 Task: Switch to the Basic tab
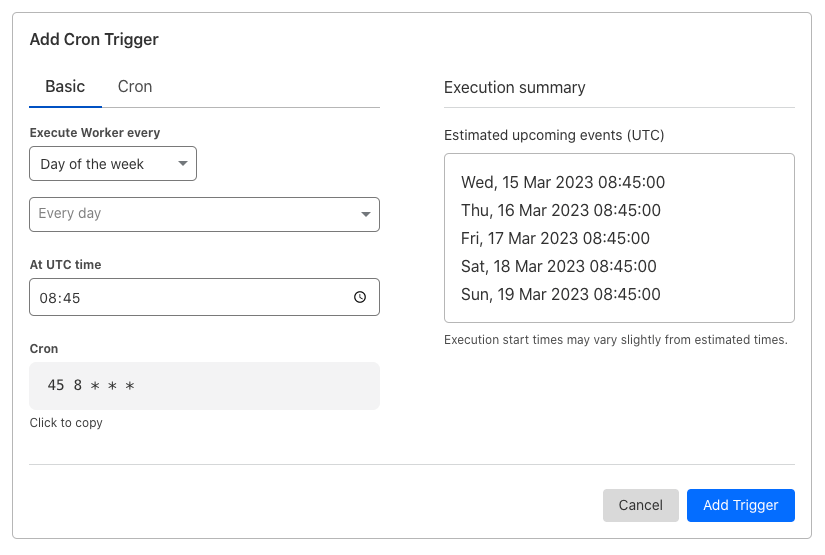[65, 87]
